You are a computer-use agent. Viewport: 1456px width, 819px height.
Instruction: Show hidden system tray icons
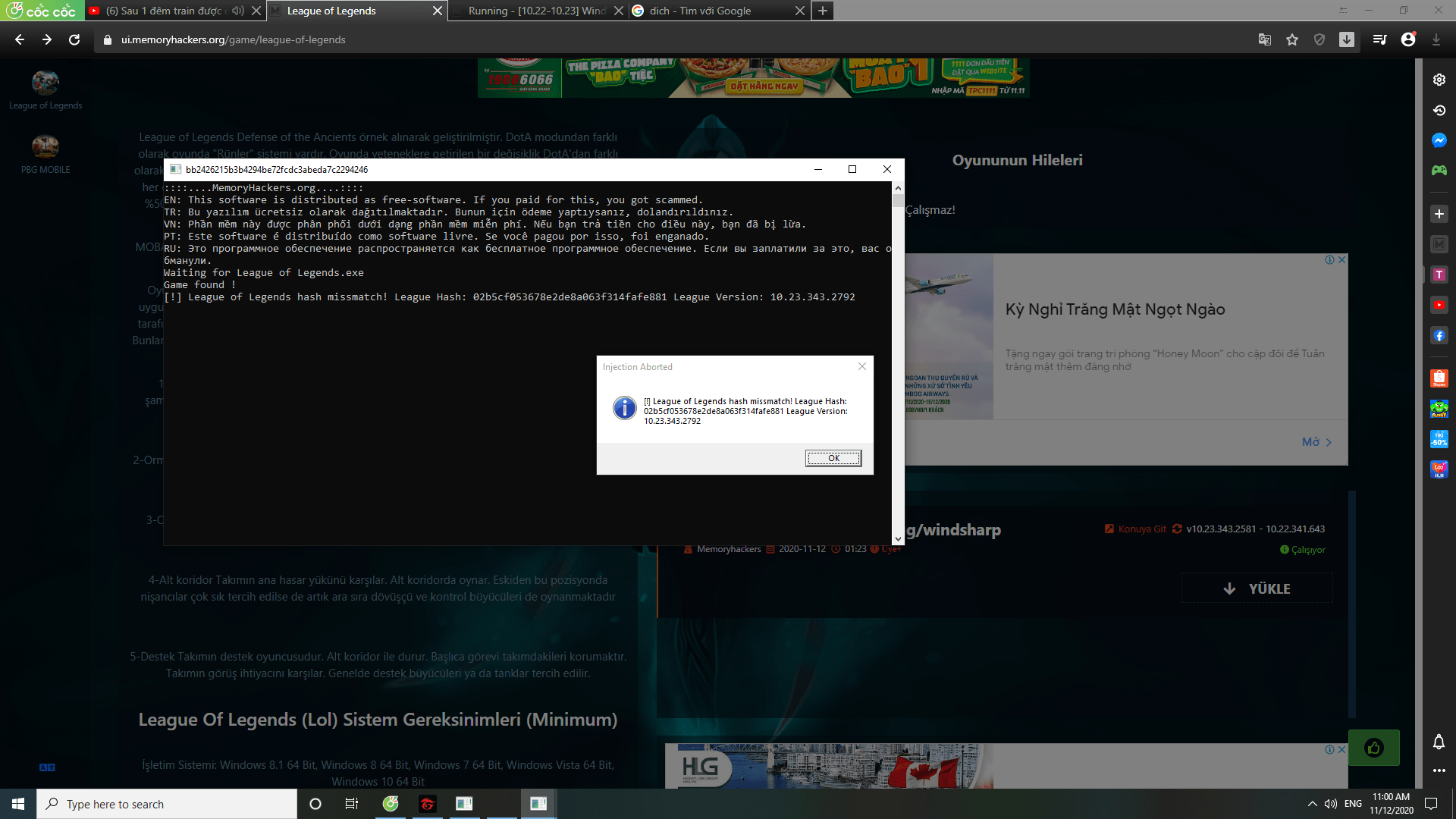1312,804
